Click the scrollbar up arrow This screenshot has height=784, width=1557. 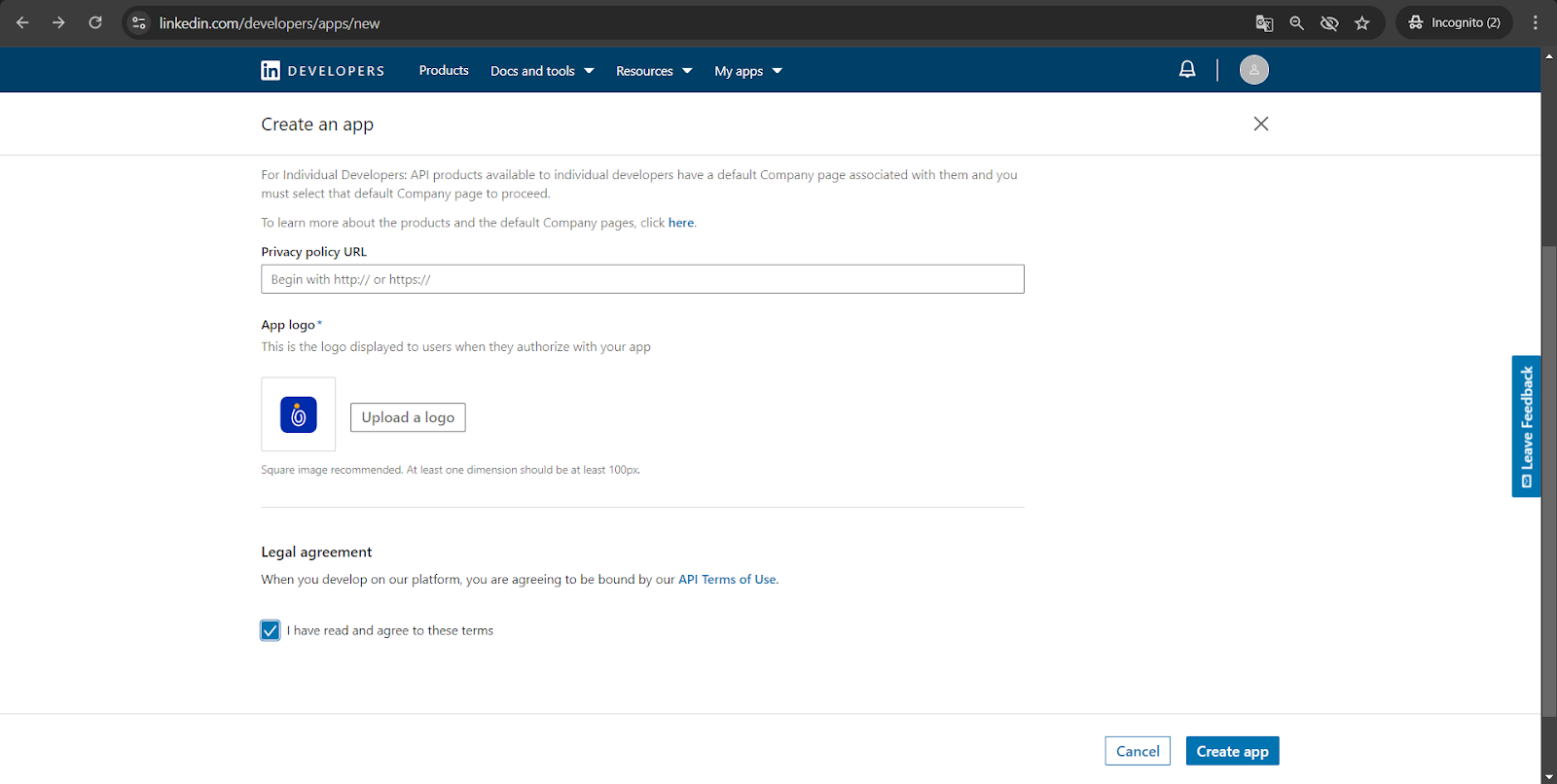click(x=1548, y=55)
